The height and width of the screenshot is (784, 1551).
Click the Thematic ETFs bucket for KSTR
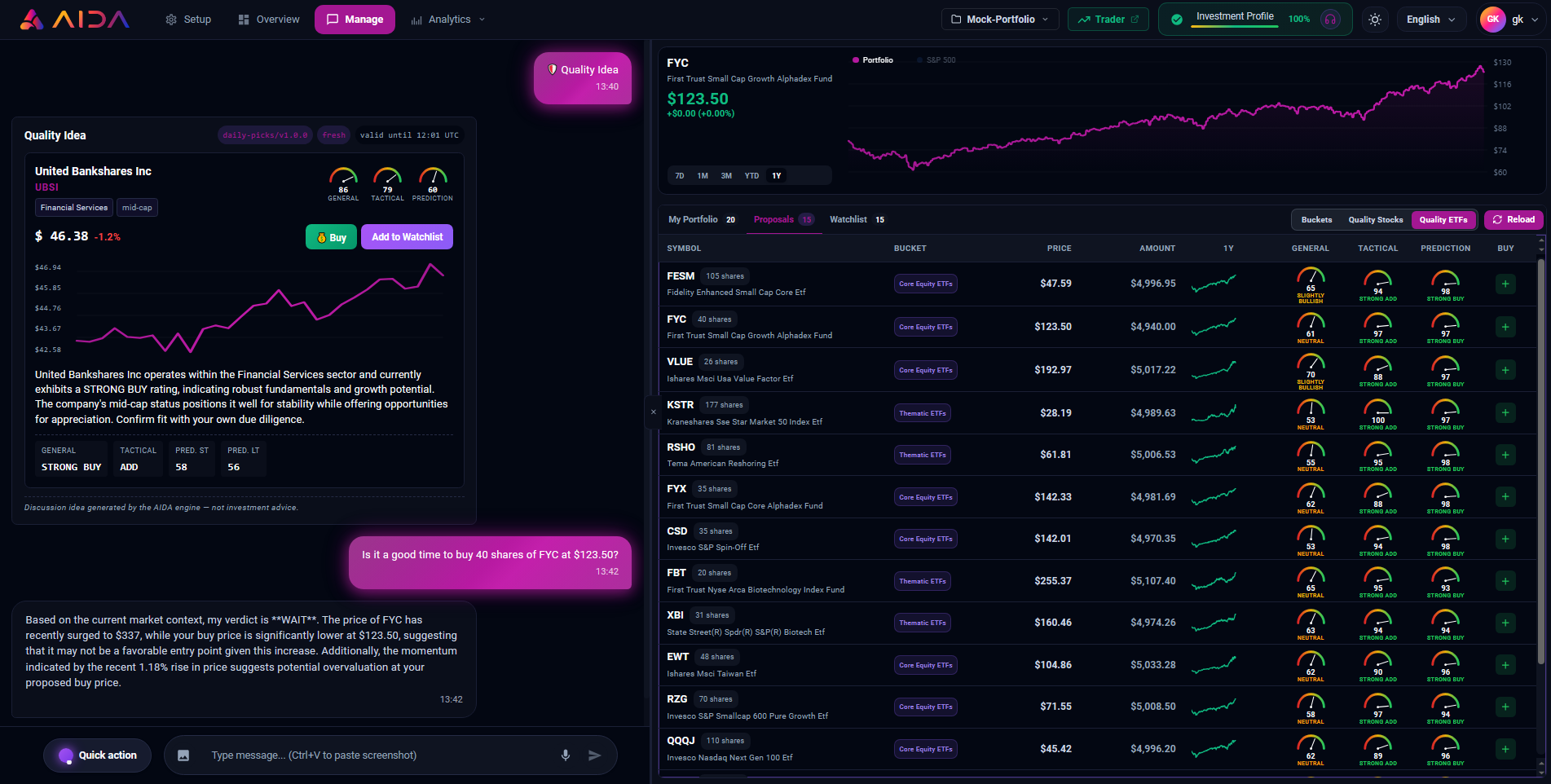[922, 413]
